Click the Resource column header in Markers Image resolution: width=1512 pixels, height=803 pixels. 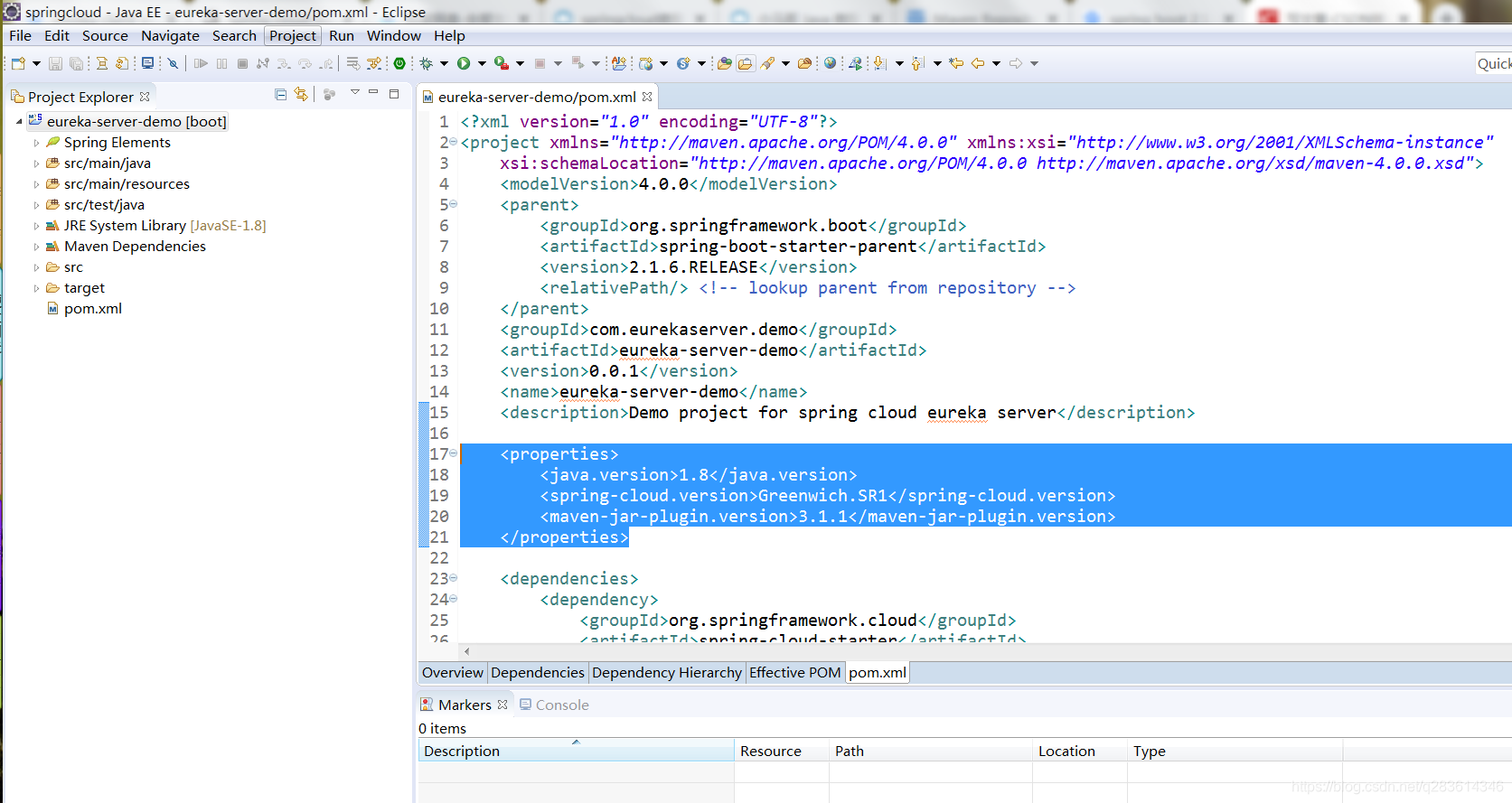pyautogui.click(x=782, y=751)
